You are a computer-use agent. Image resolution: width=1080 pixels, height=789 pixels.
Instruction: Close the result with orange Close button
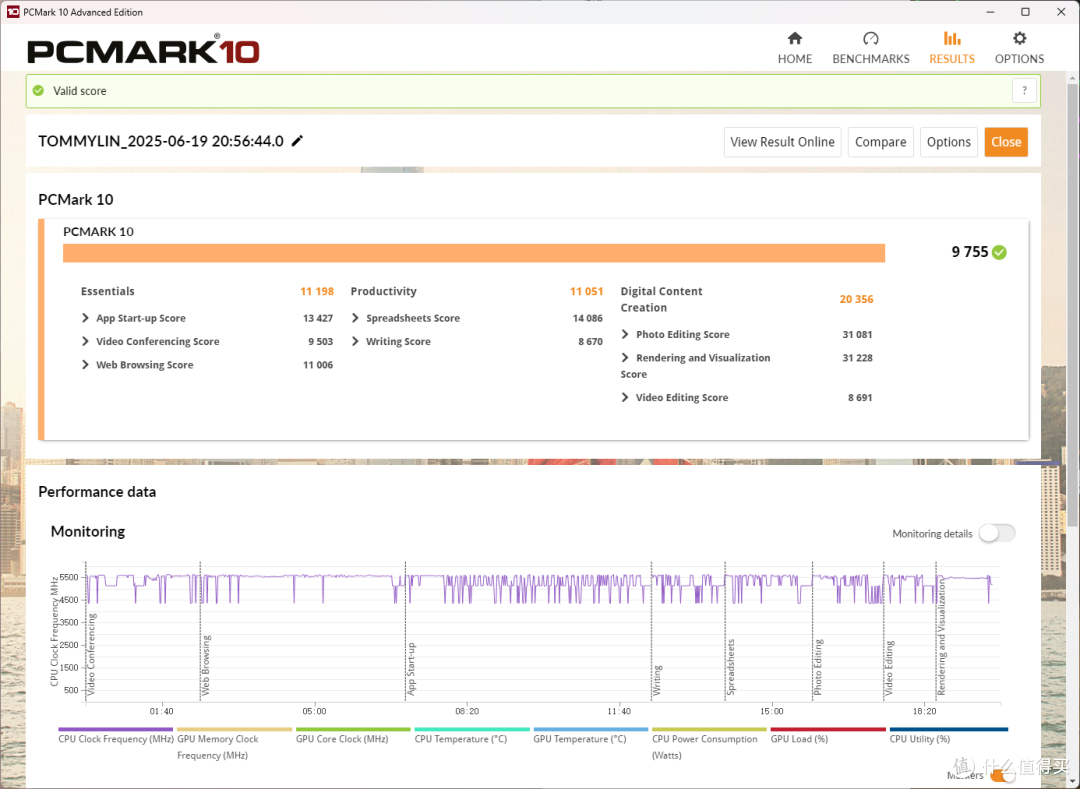pos(1006,142)
